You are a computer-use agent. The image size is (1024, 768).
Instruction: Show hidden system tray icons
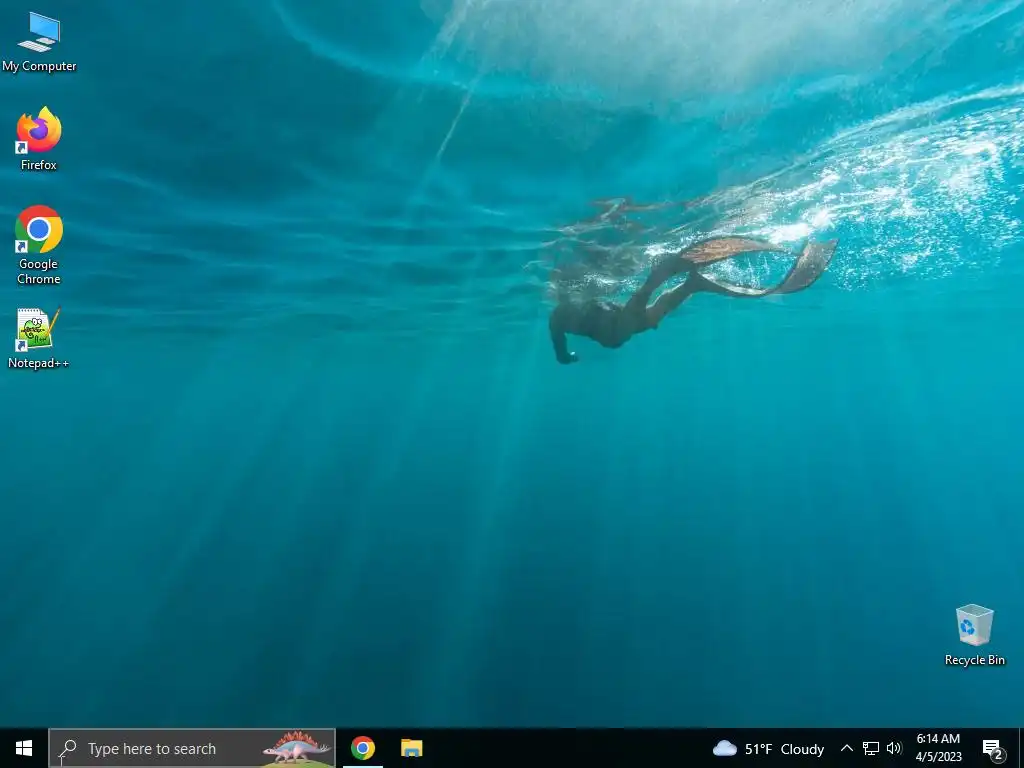(x=846, y=748)
